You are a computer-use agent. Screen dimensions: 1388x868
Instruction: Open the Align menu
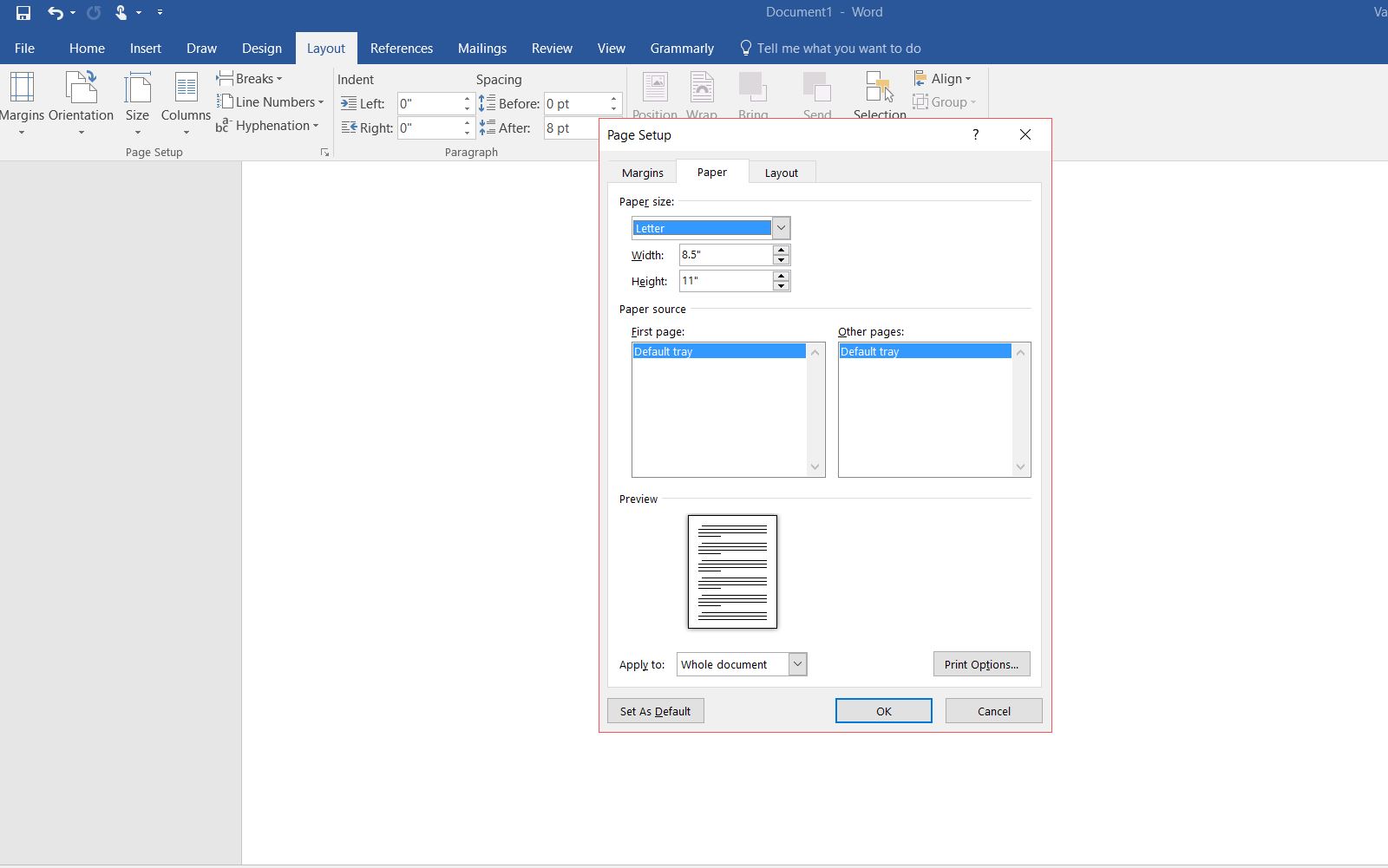click(943, 79)
